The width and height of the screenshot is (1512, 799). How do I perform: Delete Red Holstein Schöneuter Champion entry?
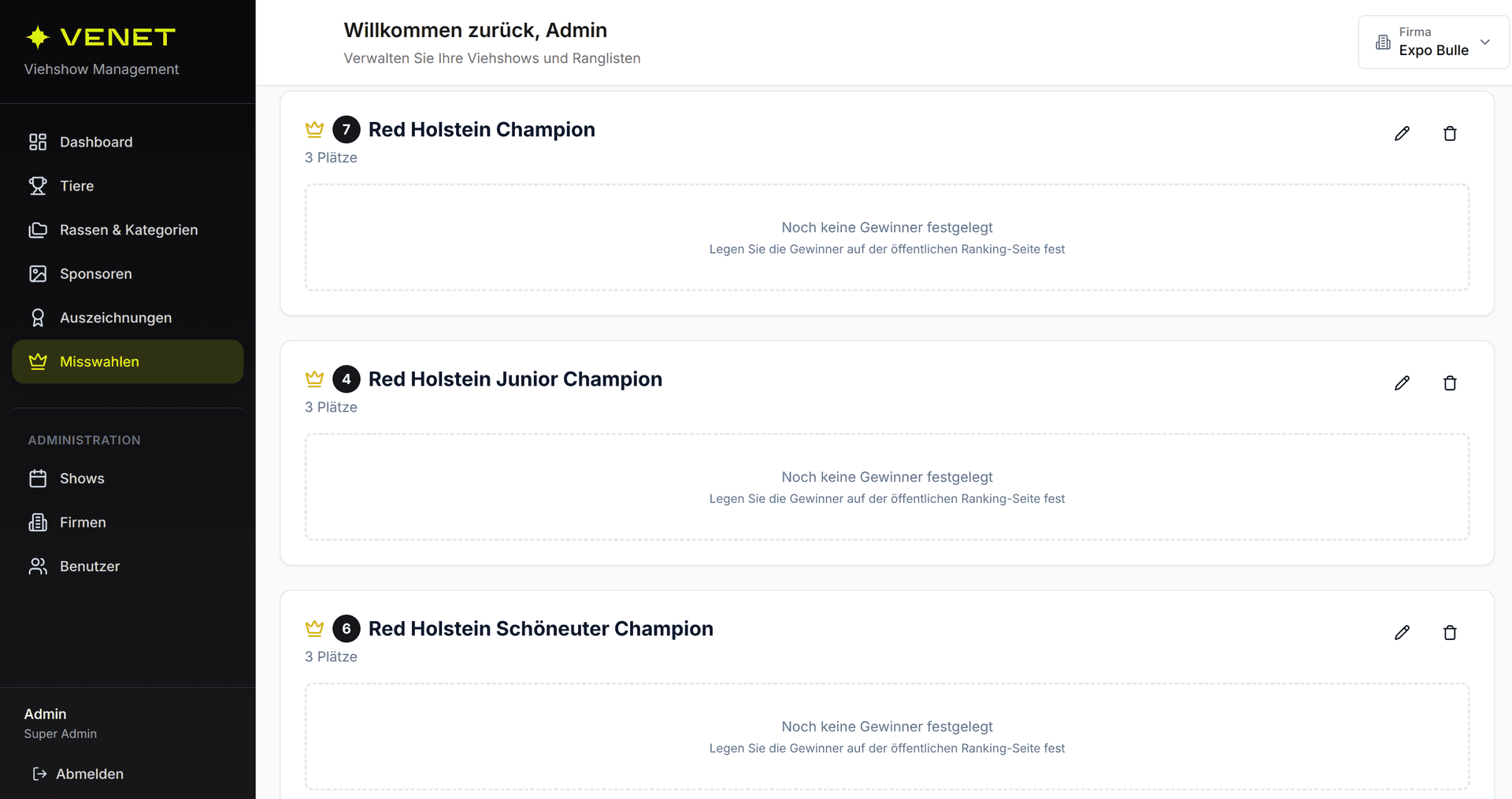(1450, 633)
